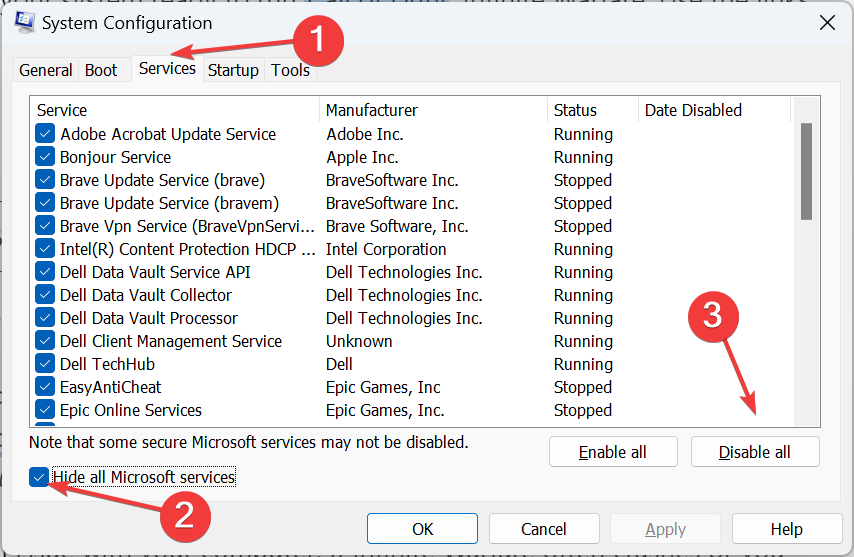
Task: Click the Dell manufacturer cell for TechHub
Action: pos(339,364)
